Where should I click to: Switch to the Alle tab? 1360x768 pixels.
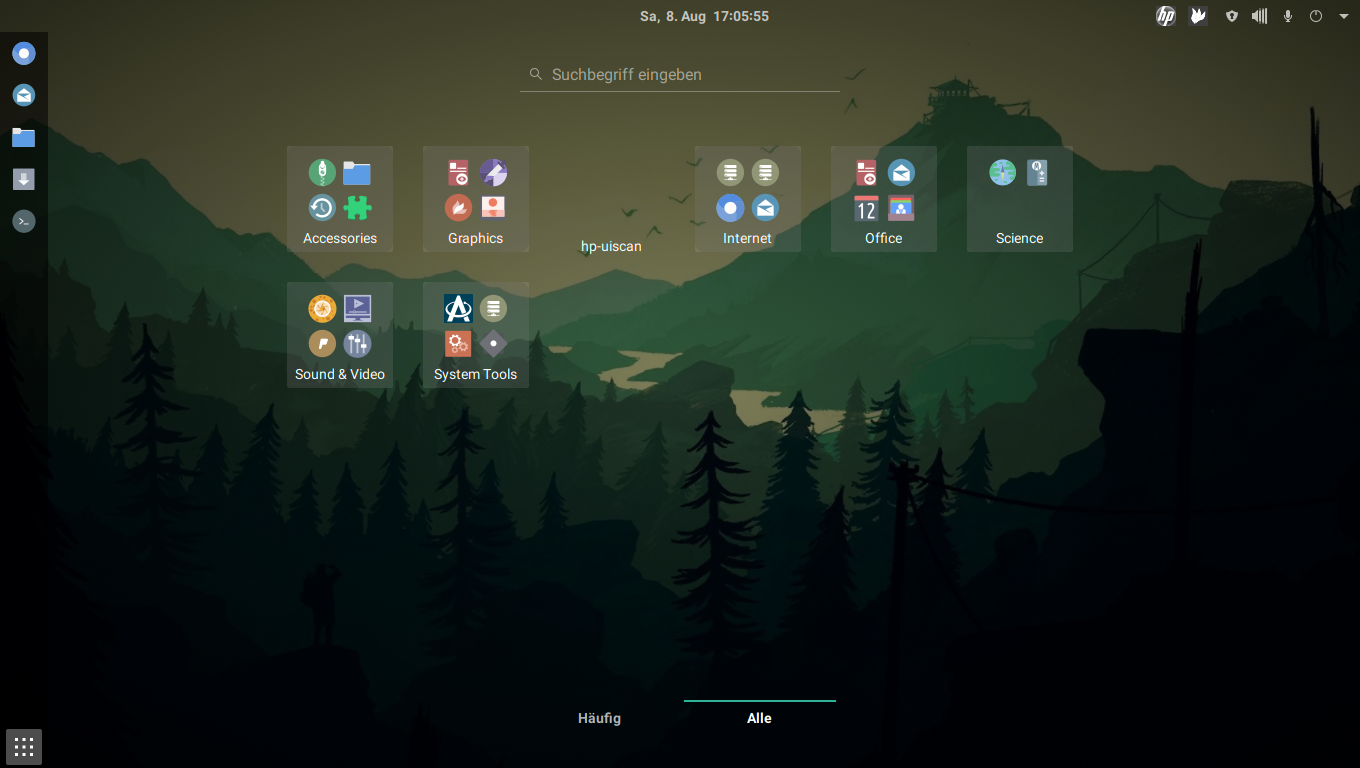coord(760,718)
